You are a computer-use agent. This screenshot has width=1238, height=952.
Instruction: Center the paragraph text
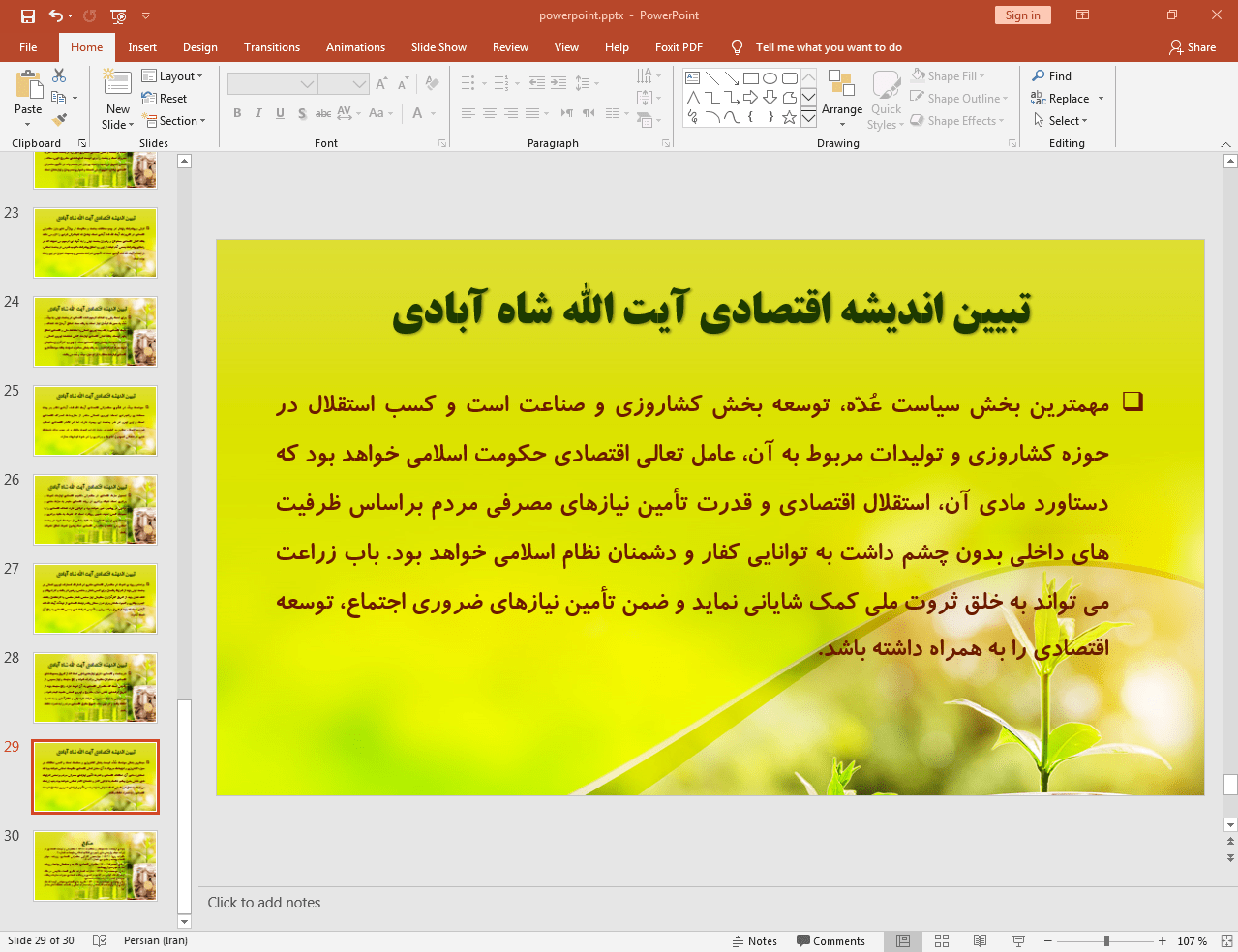[490, 113]
